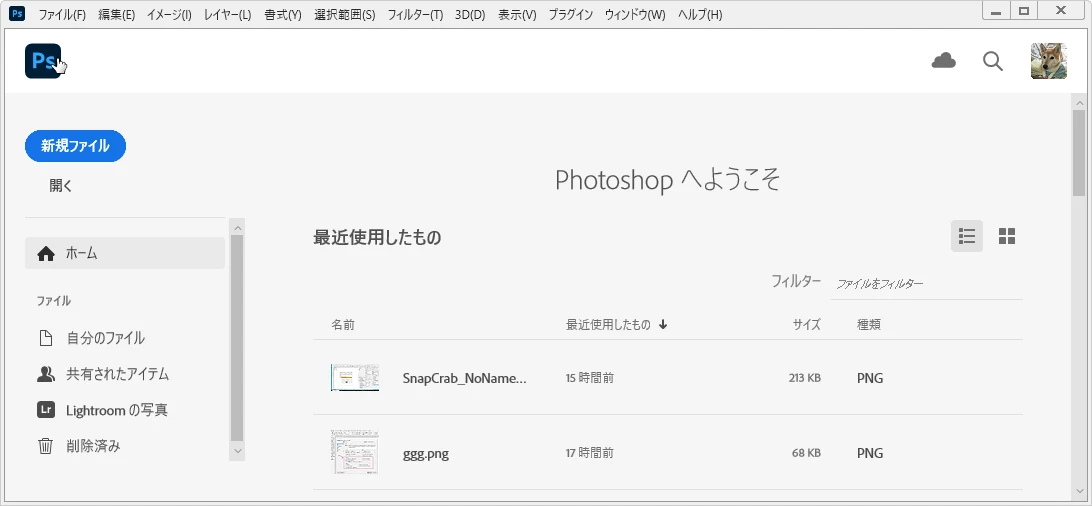Click the 種類 column header
1092x506 pixels.
[x=868, y=324]
